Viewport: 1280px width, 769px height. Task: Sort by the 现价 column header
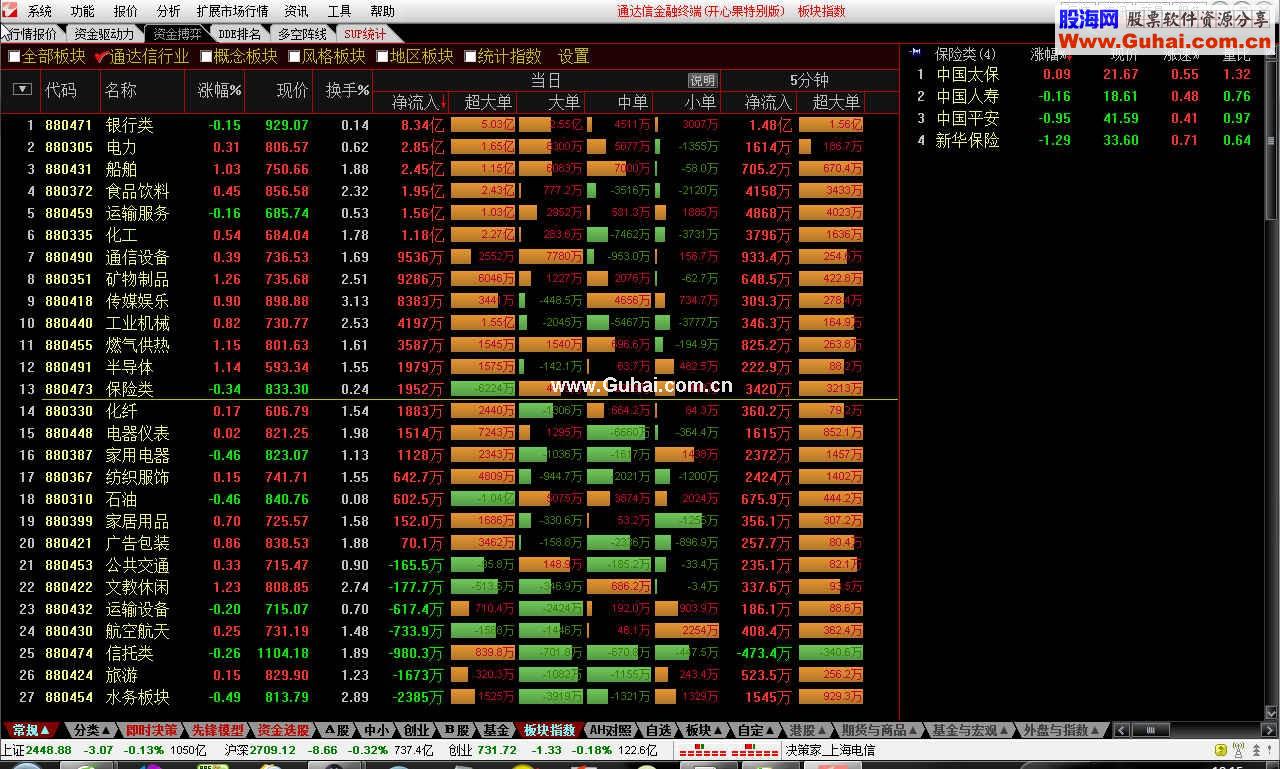point(292,90)
